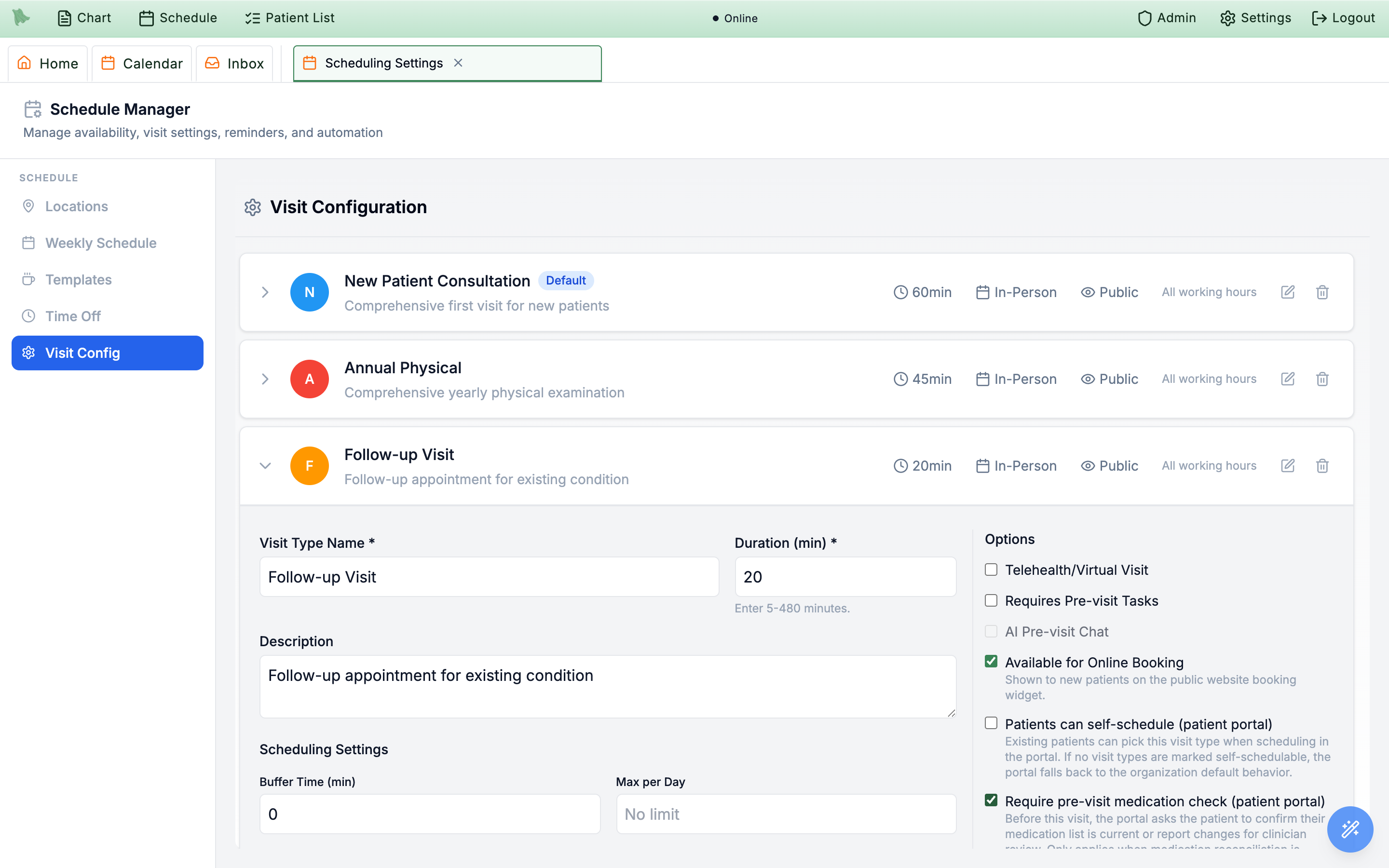This screenshot has height=868, width=1389.
Task: Click the 60min clock icon
Action: (x=900, y=292)
